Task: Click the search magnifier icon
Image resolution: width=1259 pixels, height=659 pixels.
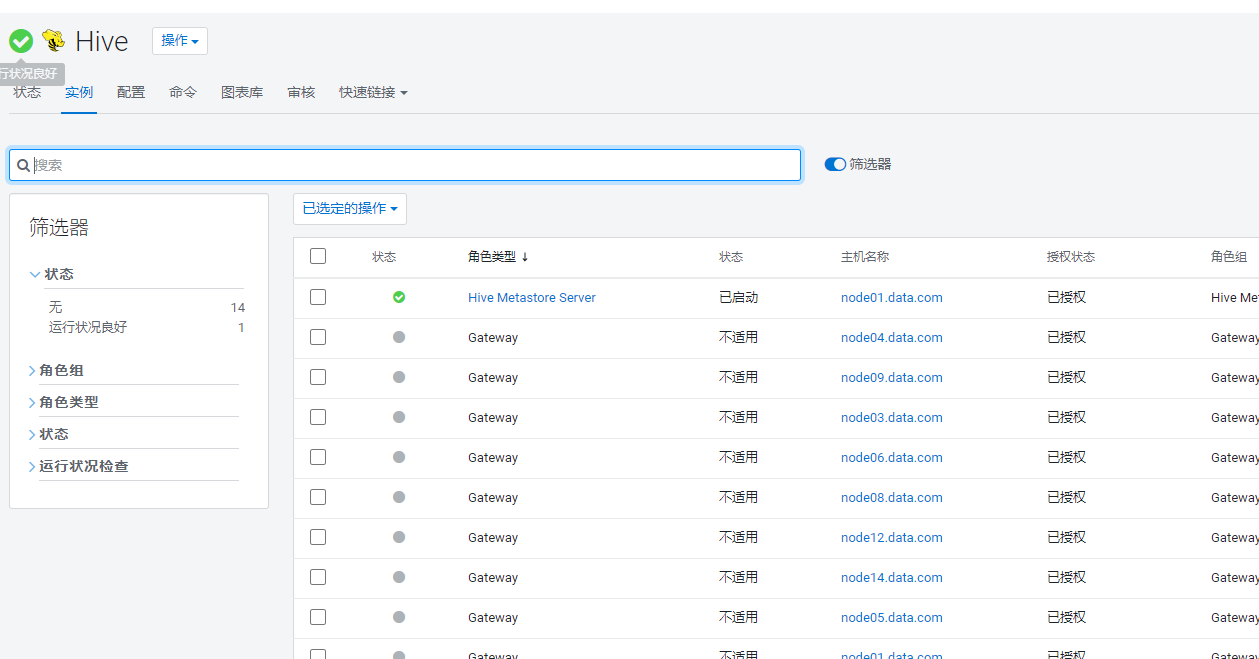Action: 24,165
